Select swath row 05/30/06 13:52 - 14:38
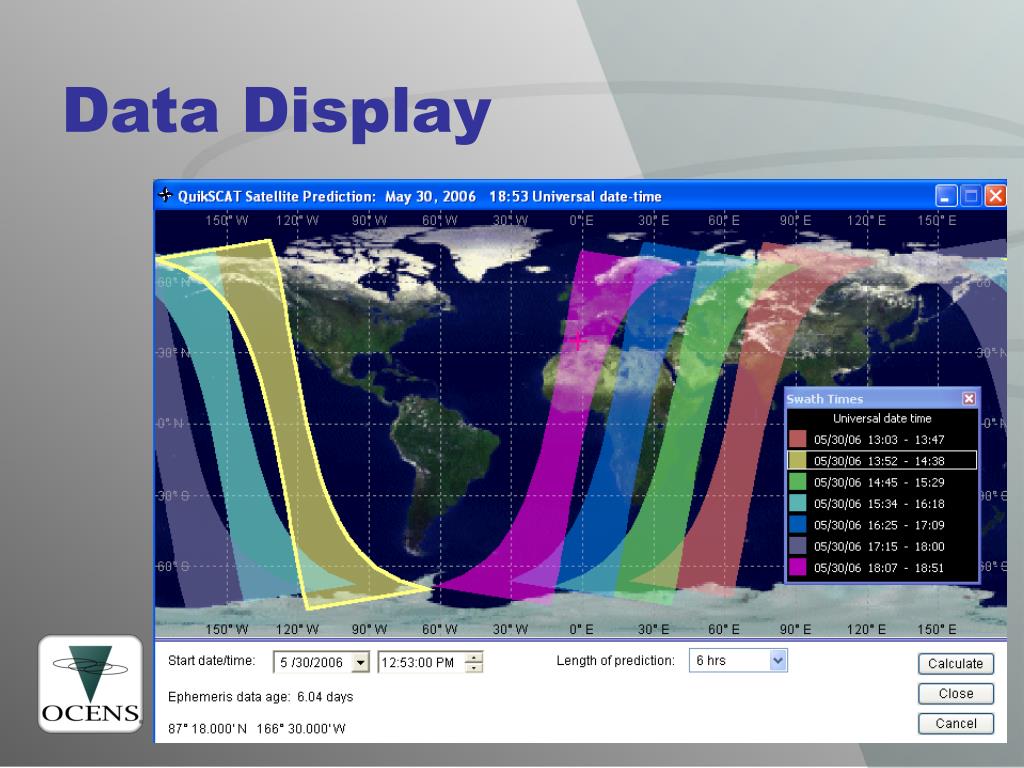Screen dimensions: 1024x768 click(882, 460)
